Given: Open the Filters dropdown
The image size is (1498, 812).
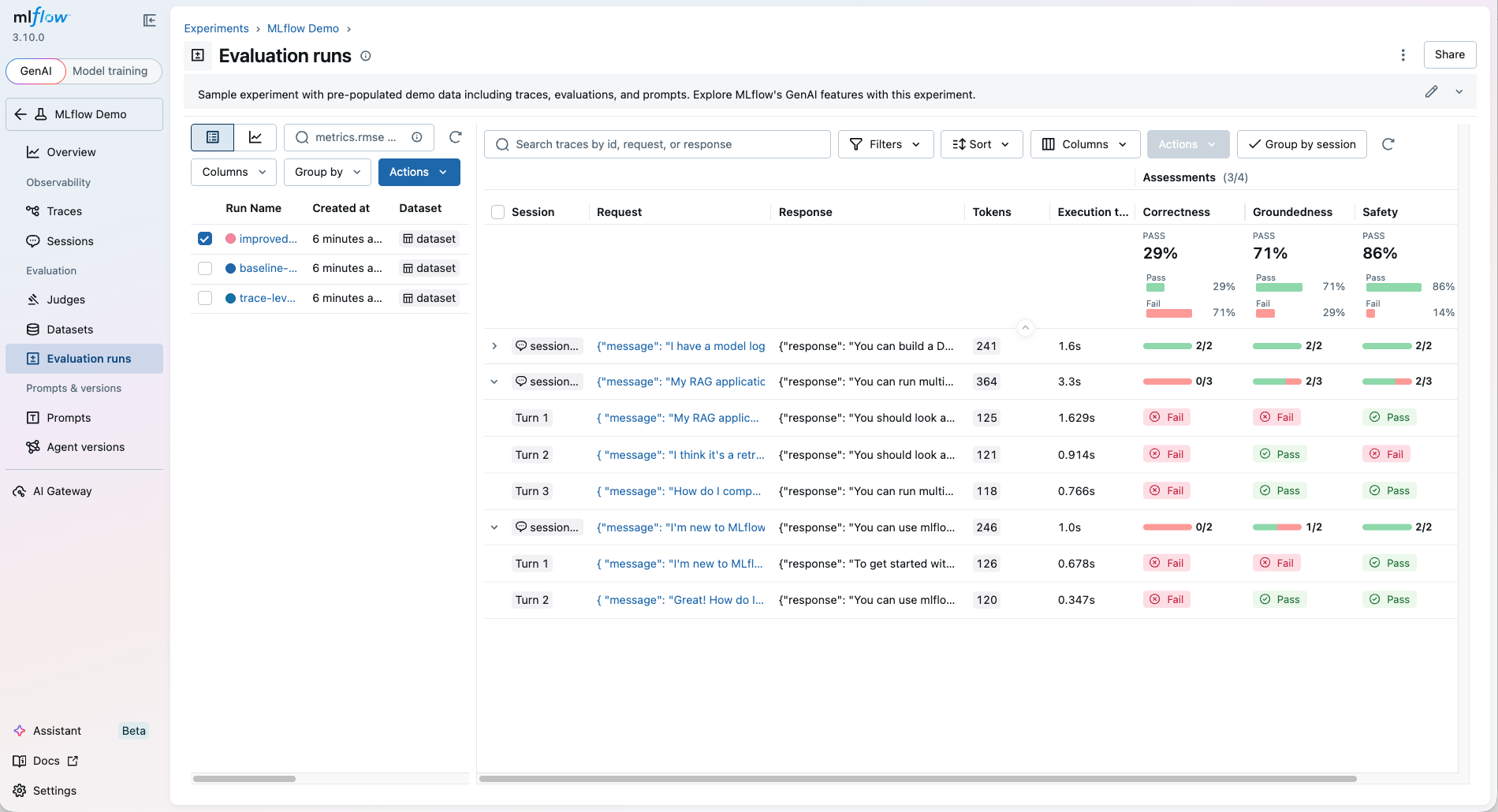Looking at the screenshot, I should pos(885,143).
